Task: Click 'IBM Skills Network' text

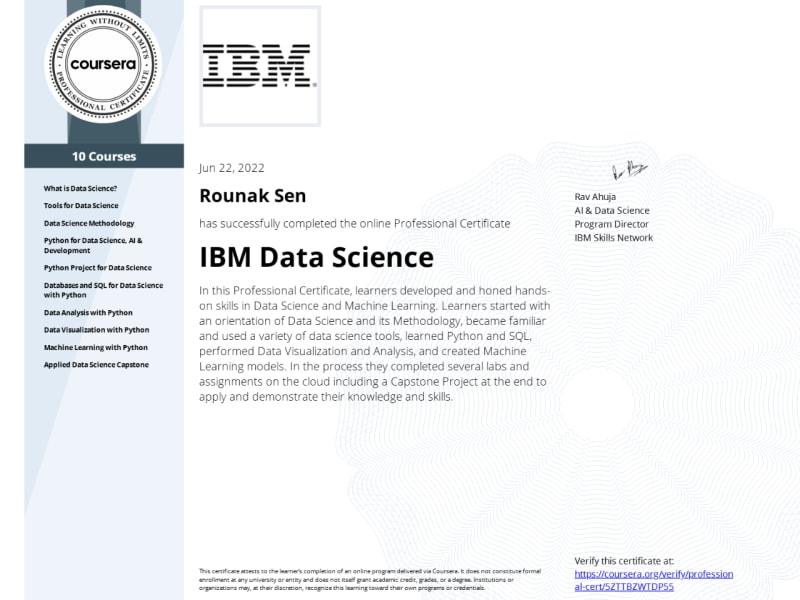Action: (613, 238)
